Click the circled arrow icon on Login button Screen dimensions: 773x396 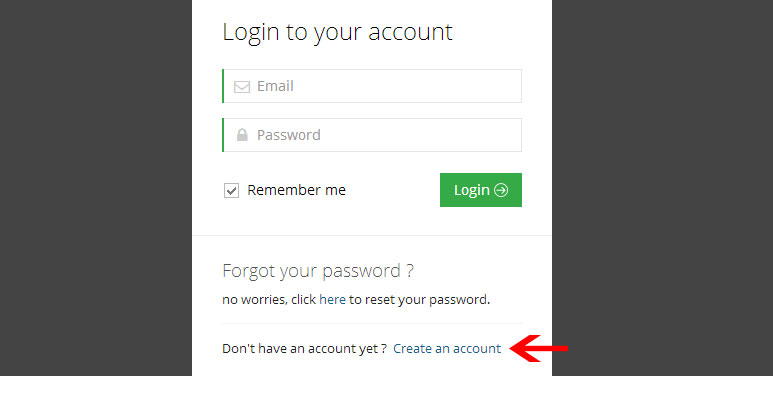501,190
